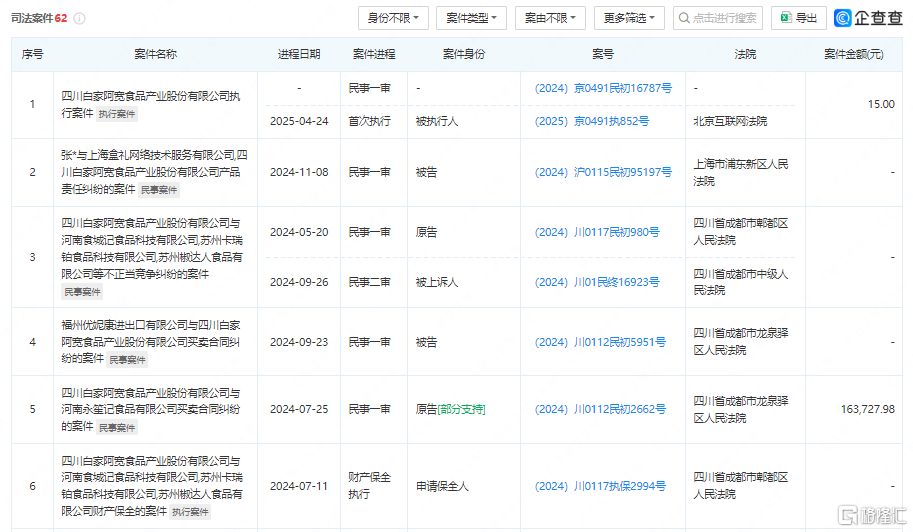This screenshot has width=913, height=532.
Task: Click the amount 15.00
Action: (x=881, y=104)
